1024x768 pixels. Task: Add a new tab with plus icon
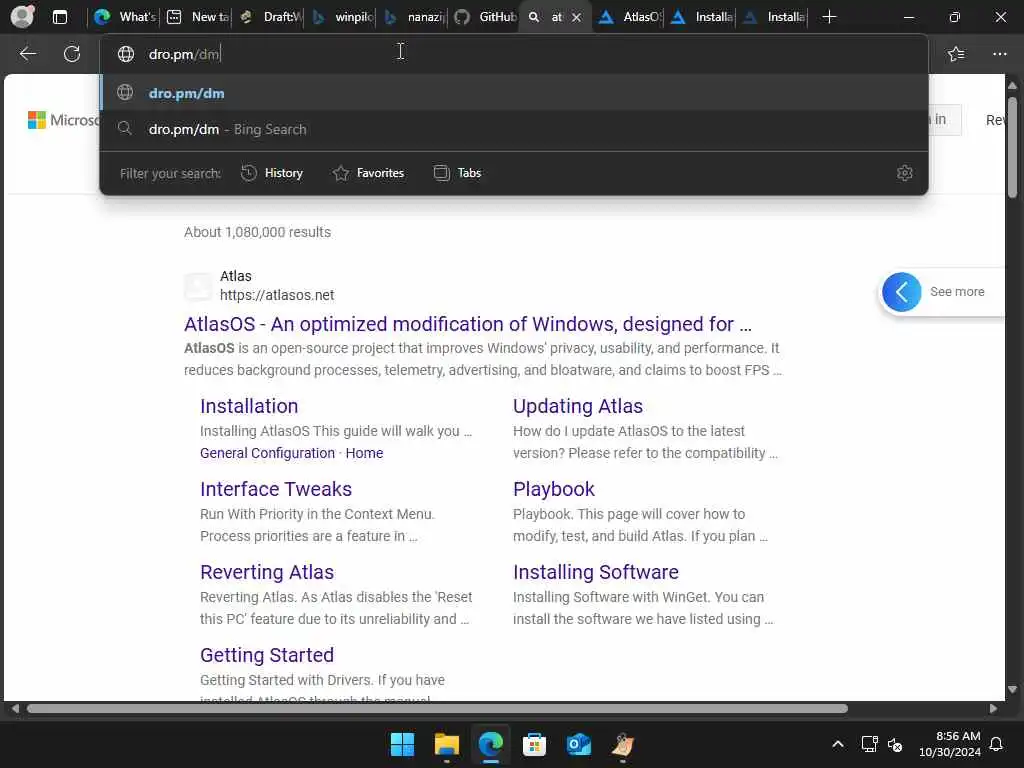tap(829, 17)
